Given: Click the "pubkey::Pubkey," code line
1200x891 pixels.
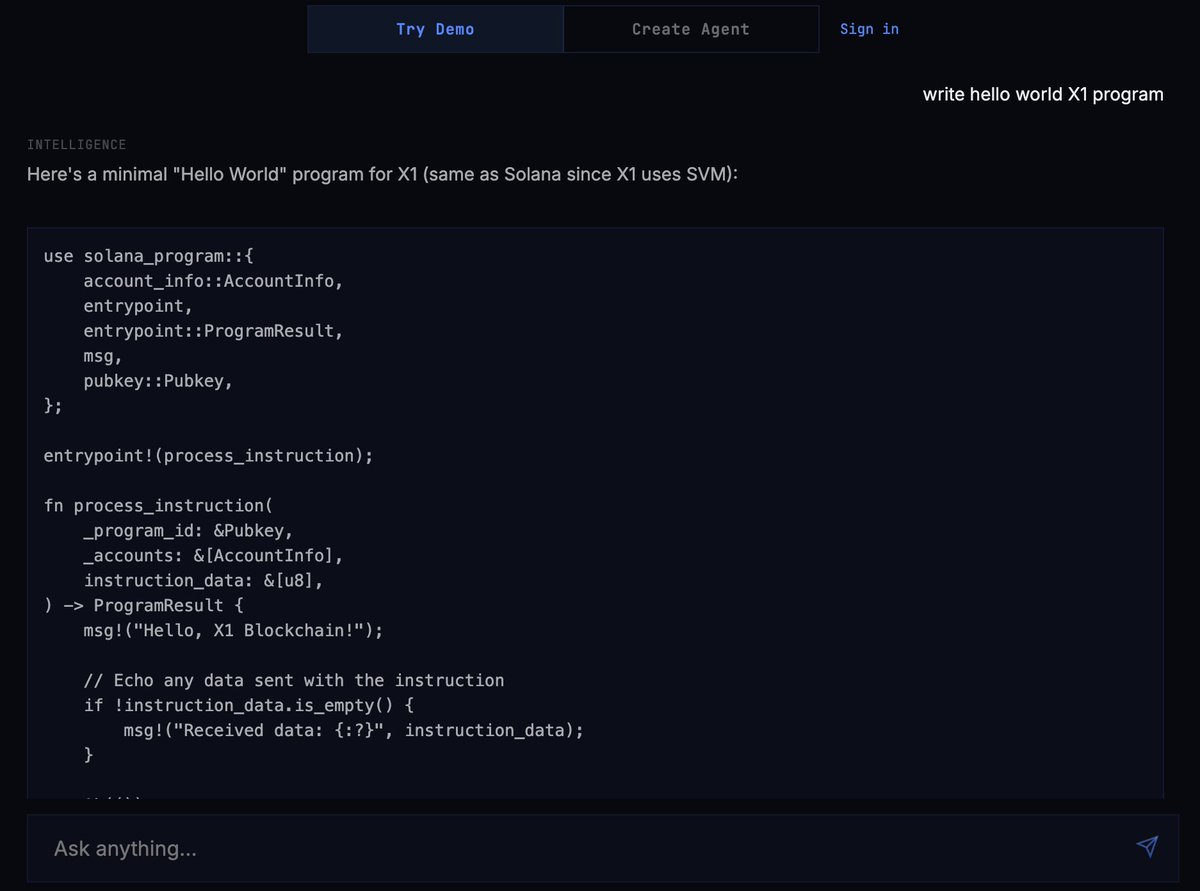Looking at the screenshot, I should [158, 381].
